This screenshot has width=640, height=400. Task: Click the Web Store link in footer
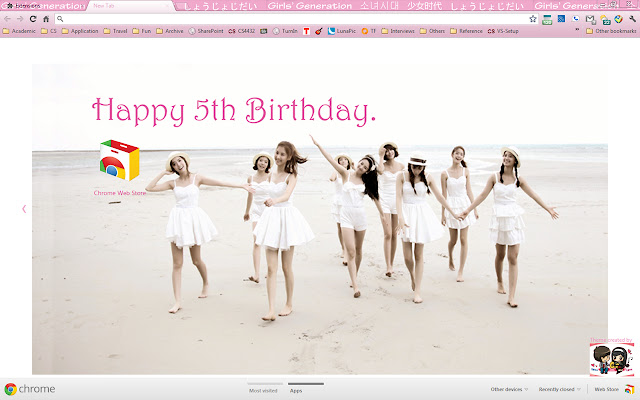606,389
